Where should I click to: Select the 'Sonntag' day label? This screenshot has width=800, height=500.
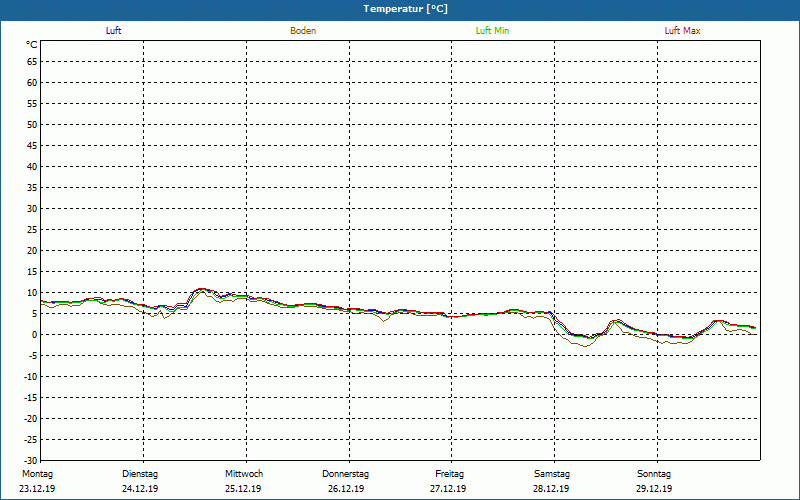(654, 474)
